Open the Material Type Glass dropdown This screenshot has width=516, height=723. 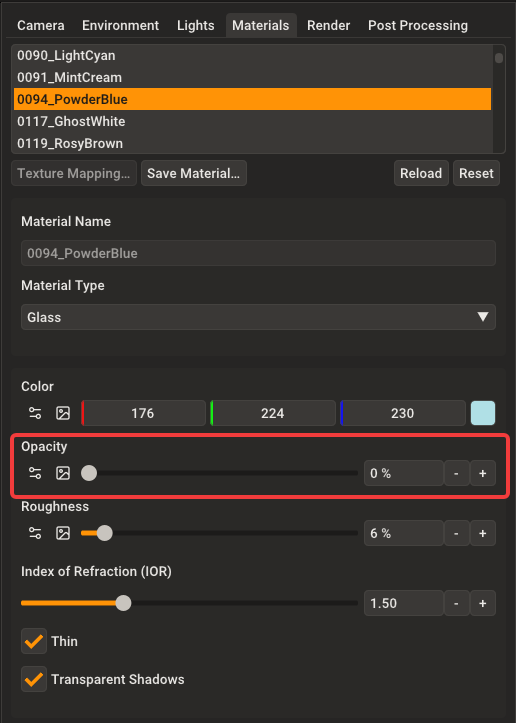(258, 317)
